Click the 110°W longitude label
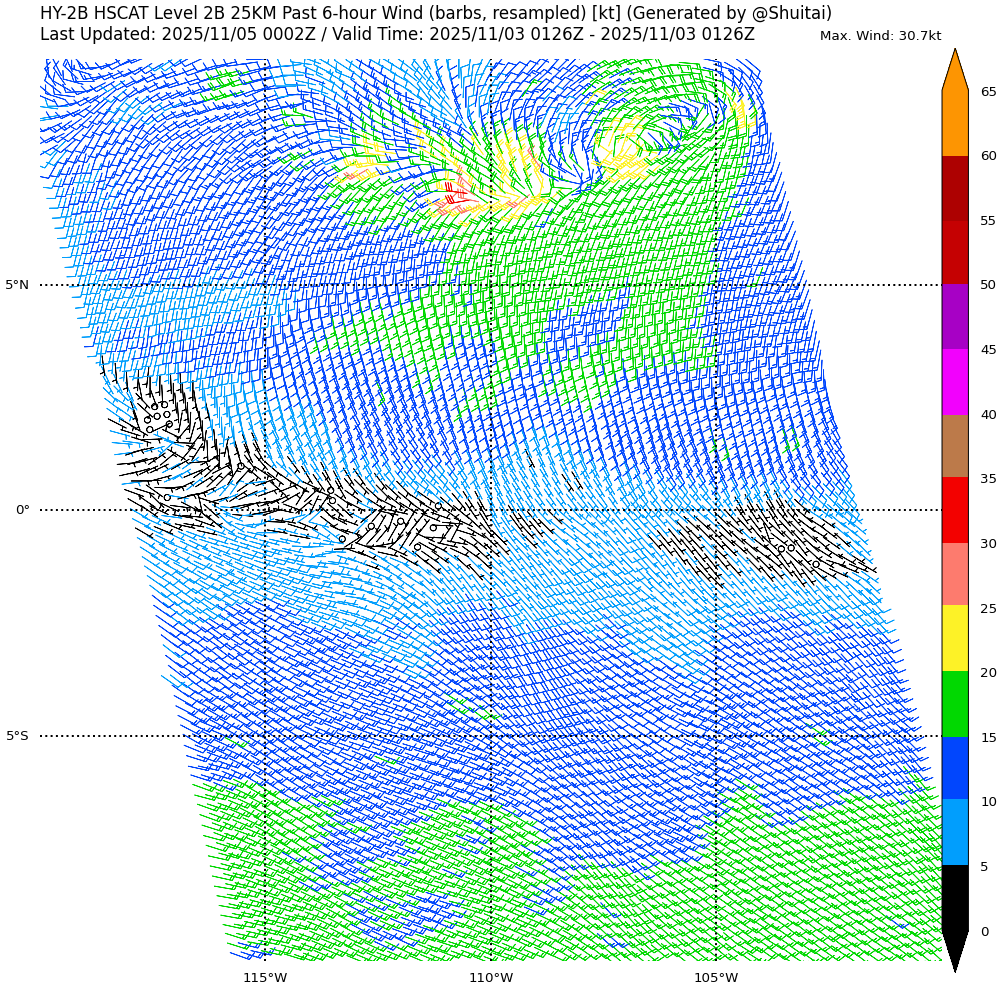The height and width of the screenshot is (989, 1002). point(491,977)
